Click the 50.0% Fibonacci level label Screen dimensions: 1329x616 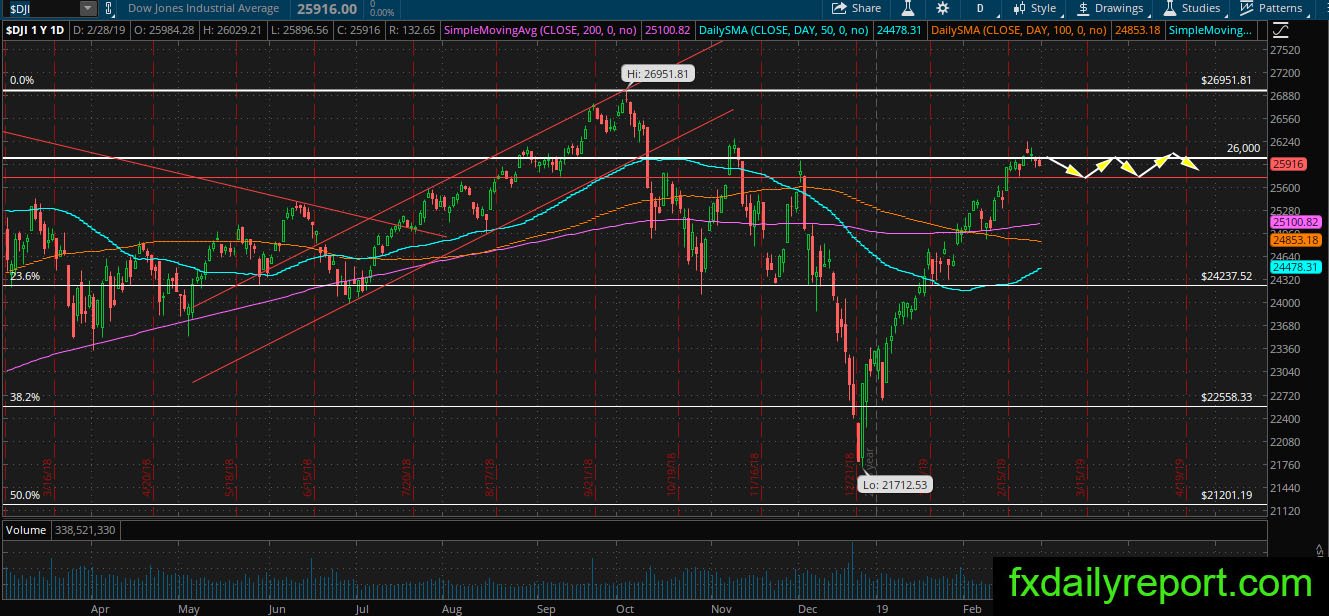click(24, 495)
